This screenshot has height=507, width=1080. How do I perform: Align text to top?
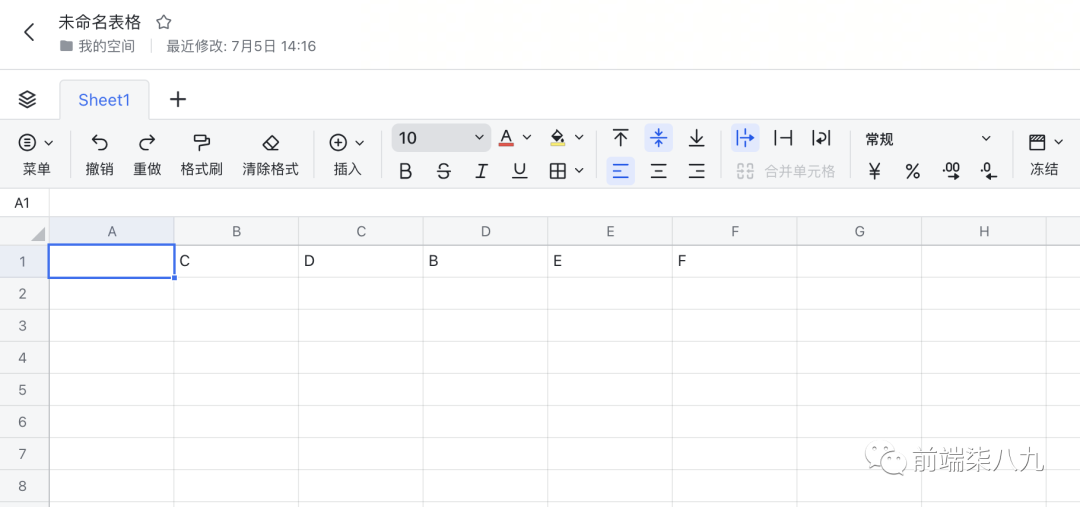click(621, 138)
